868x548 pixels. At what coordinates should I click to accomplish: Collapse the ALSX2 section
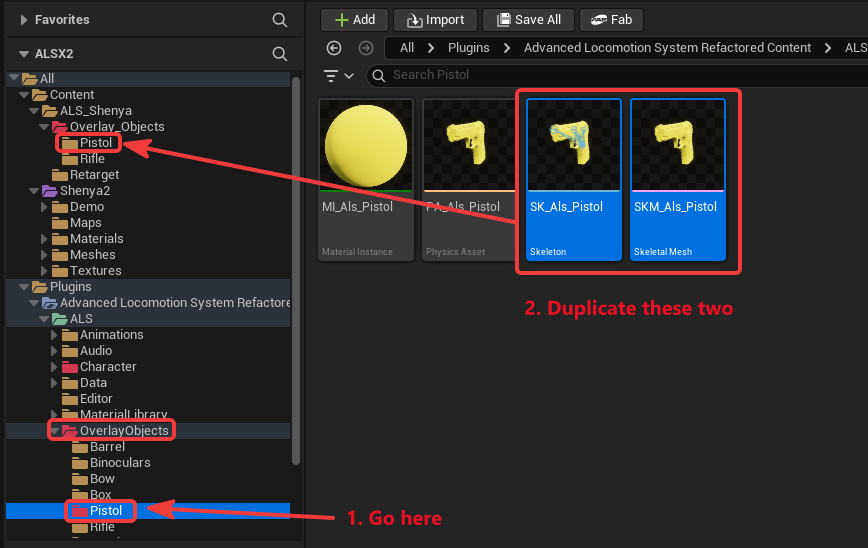(x=23, y=54)
